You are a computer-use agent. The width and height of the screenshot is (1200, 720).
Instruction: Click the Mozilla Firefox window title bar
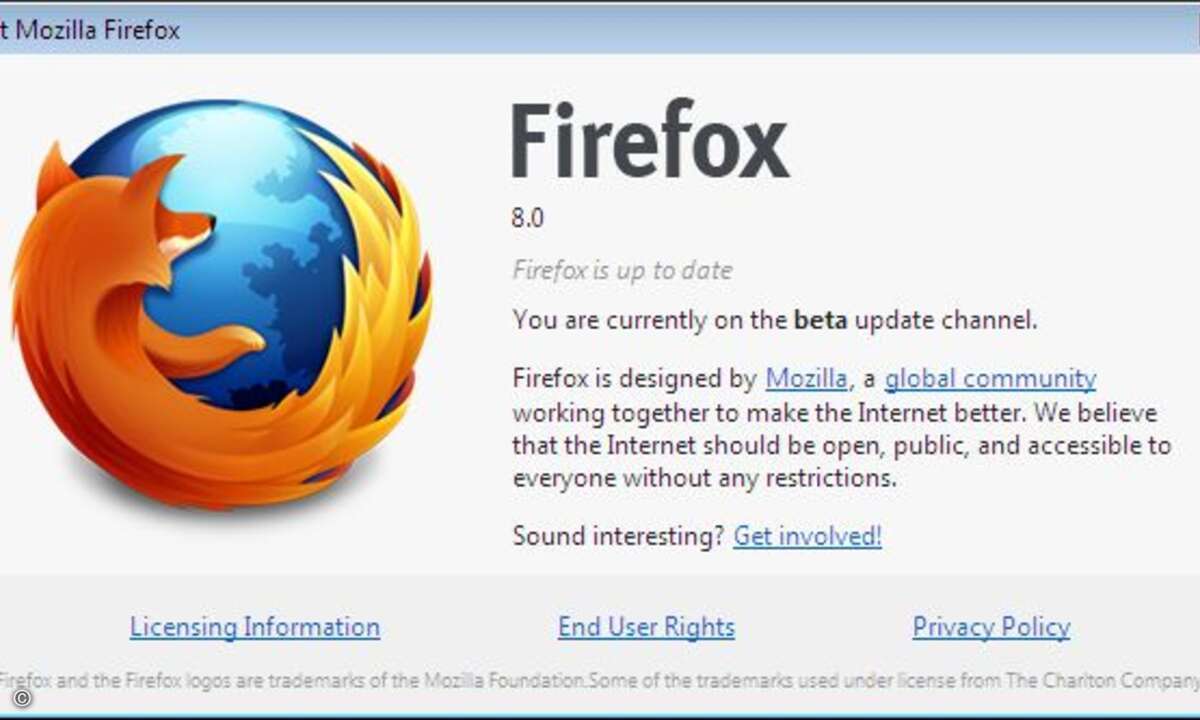pos(600,30)
